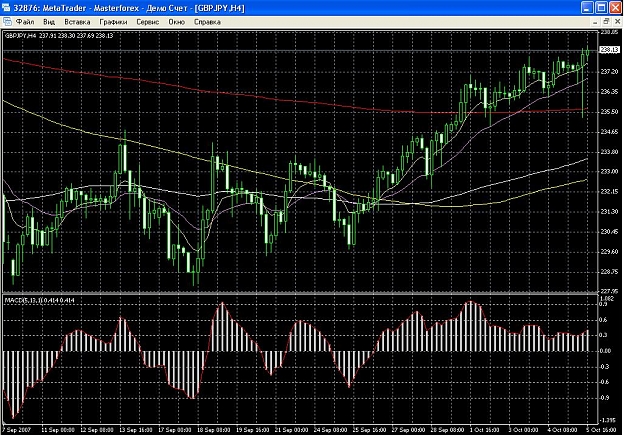Open the Окно menu

click(177, 22)
